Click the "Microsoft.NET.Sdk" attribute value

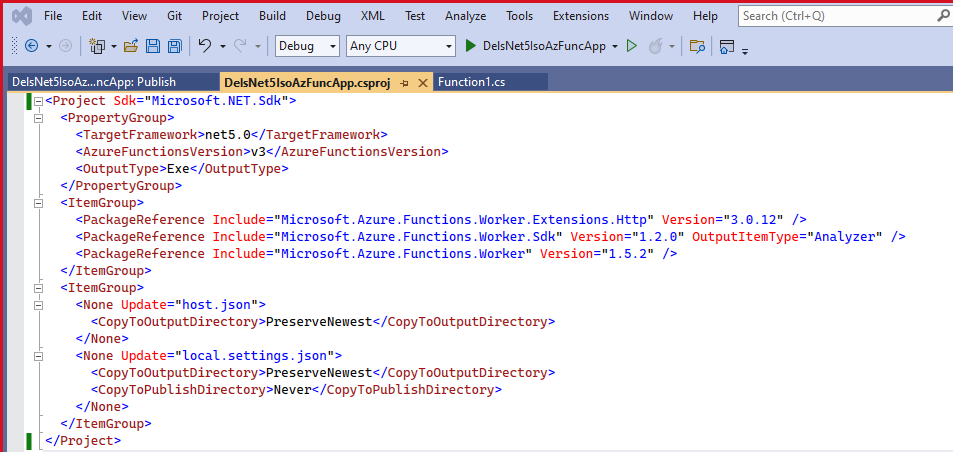[x=216, y=101]
